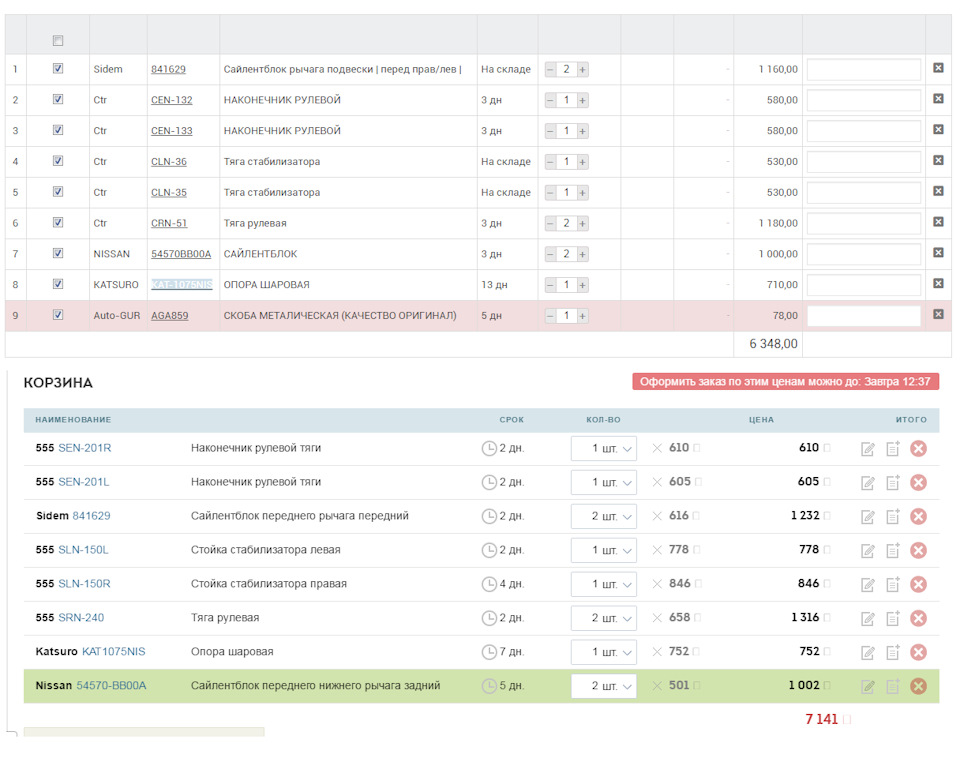Open quantity dropdown for 555 SEN-201R
This screenshot has width=960, height=758.
[x=604, y=448]
